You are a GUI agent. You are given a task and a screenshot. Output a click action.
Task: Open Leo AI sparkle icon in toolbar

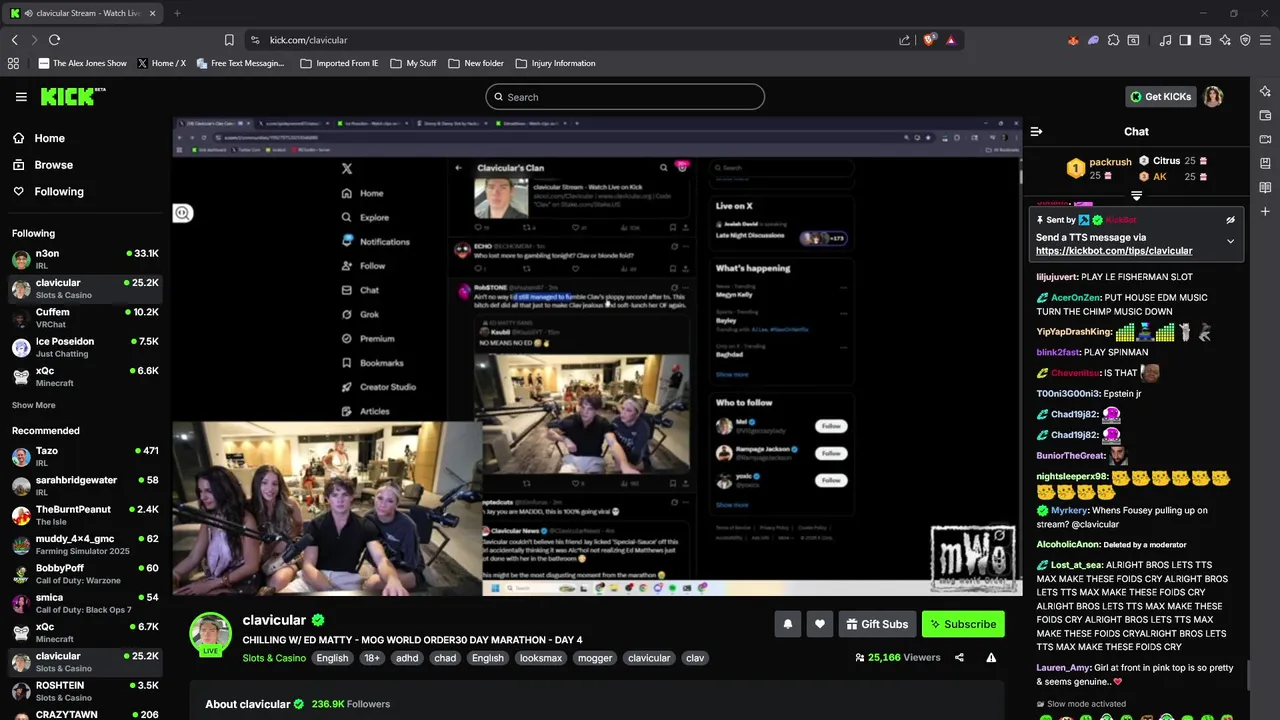1225,40
